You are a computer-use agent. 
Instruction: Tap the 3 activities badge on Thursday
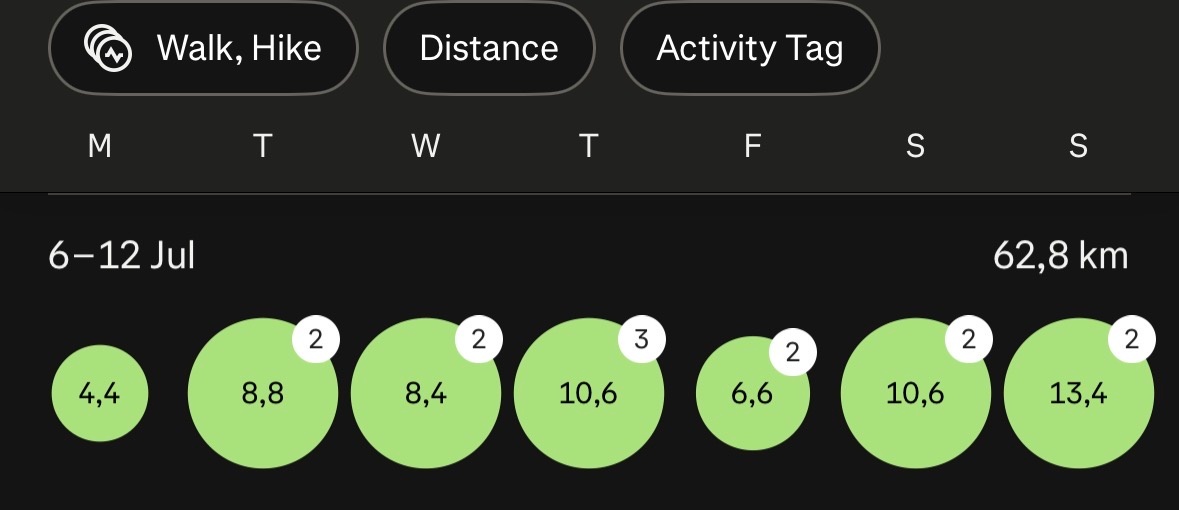(x=641, y=339)
